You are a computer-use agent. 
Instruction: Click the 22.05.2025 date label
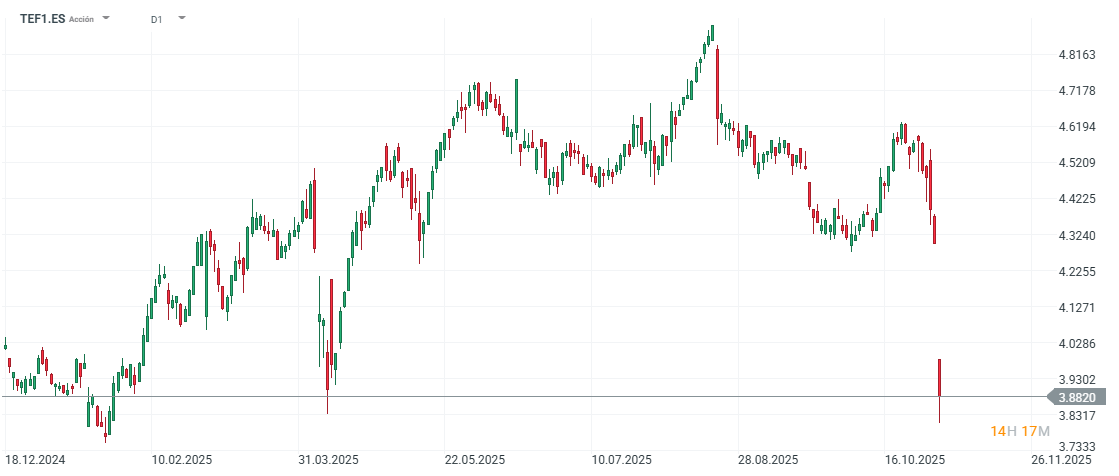[x=475, y=460]
